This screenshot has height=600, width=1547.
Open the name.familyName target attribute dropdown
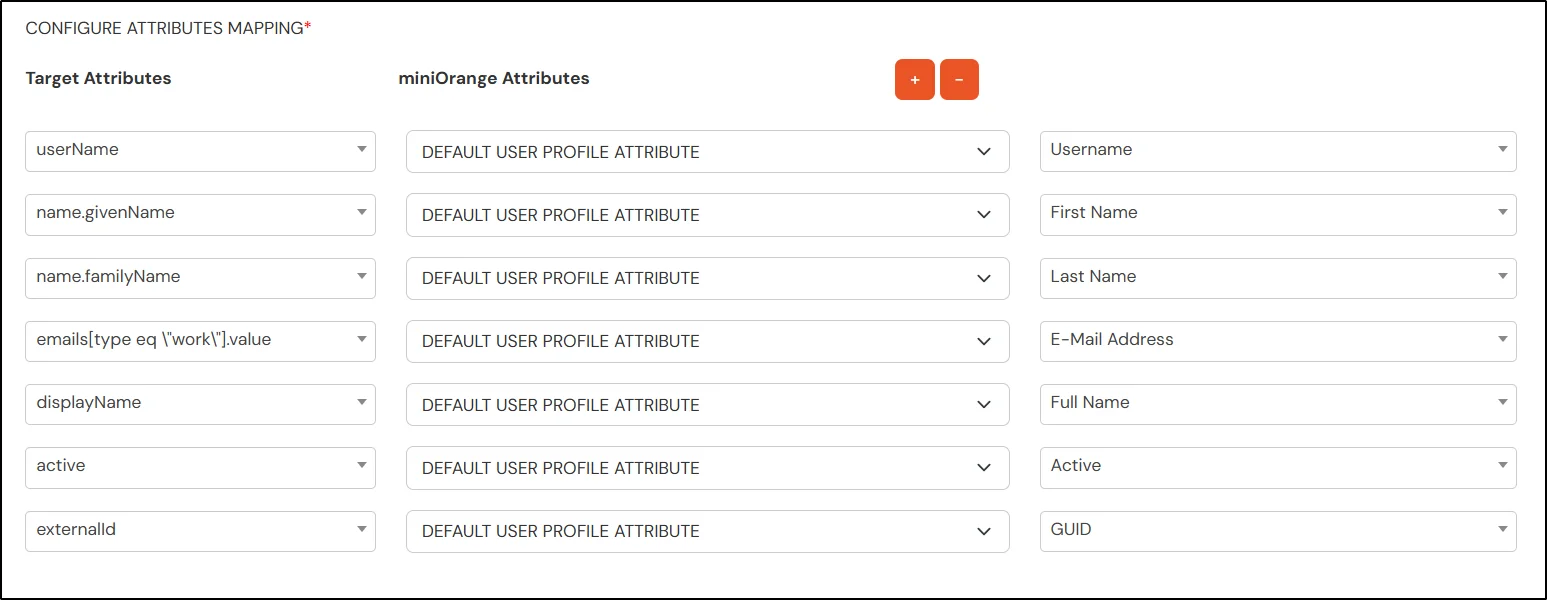coord(200,278)
